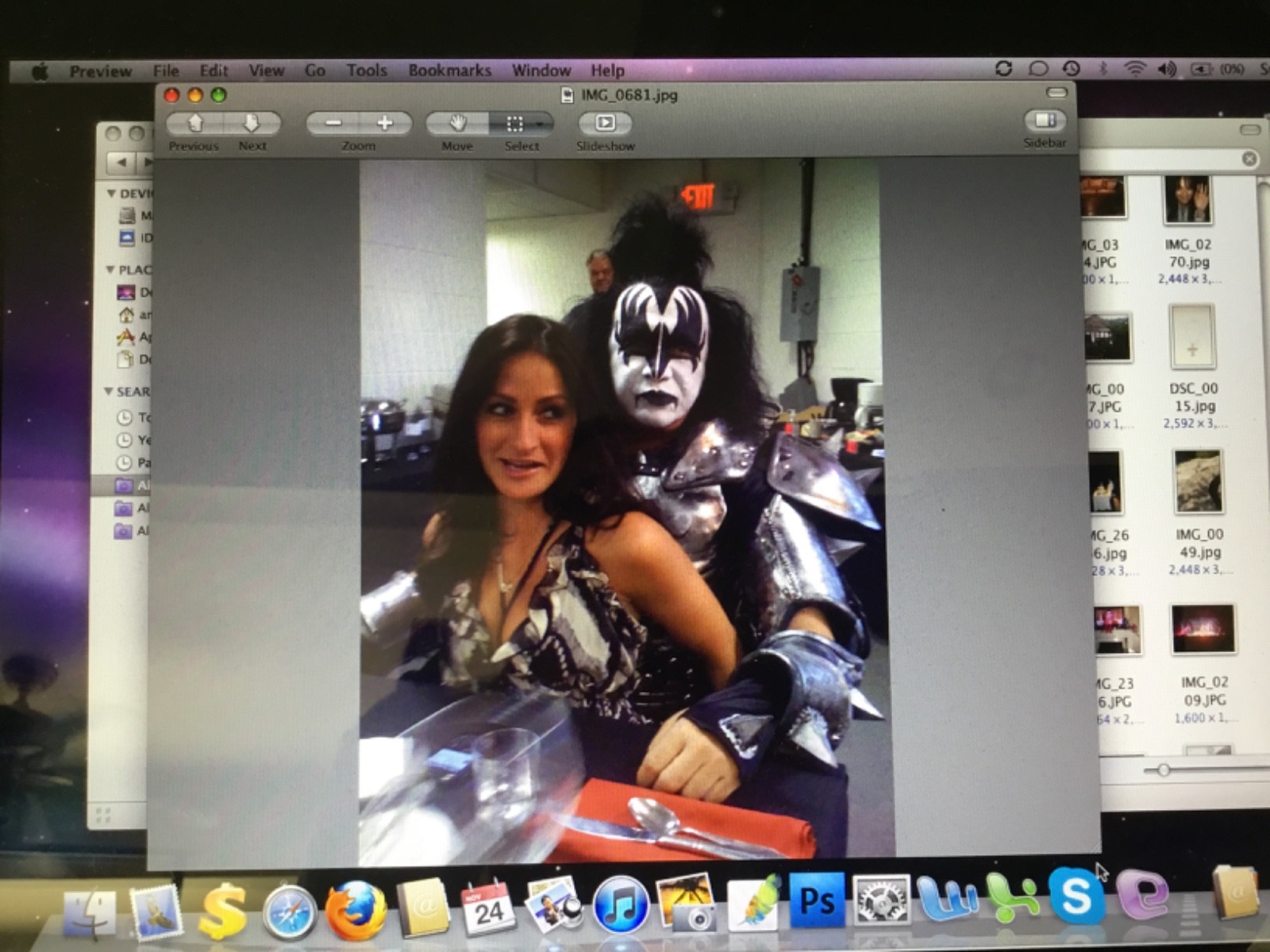Zoom in with the plus button
1270x952 pixels.
coord(386,123)
